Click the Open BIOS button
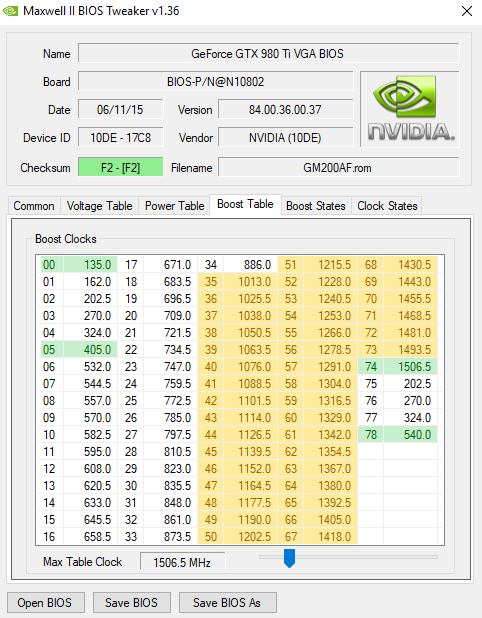The image size is (482, 618). [45, 603]
